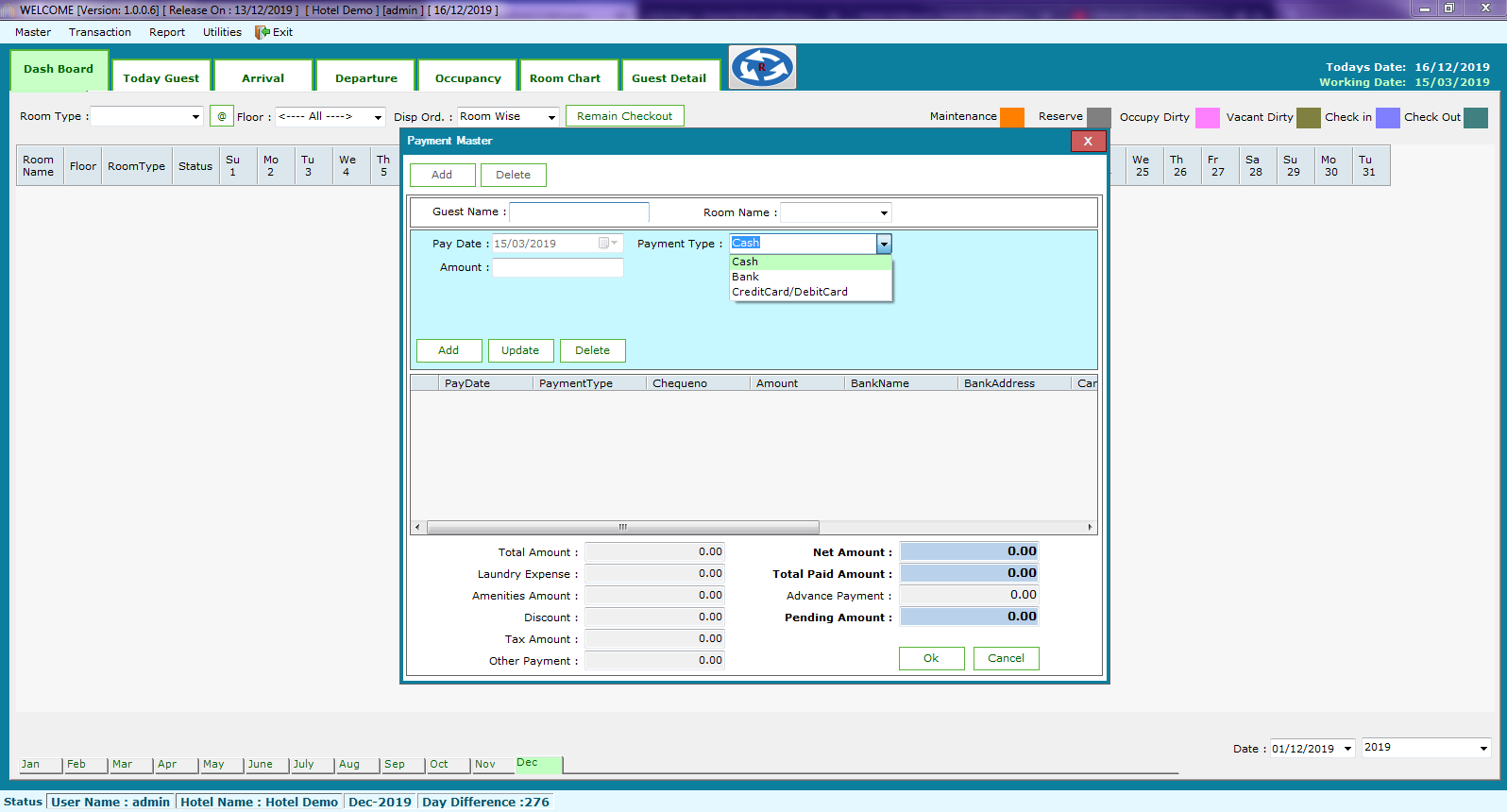Screen dimensions: 1507x812
Task: Choose Bank from Payment Type list
Action: [746, 277]
